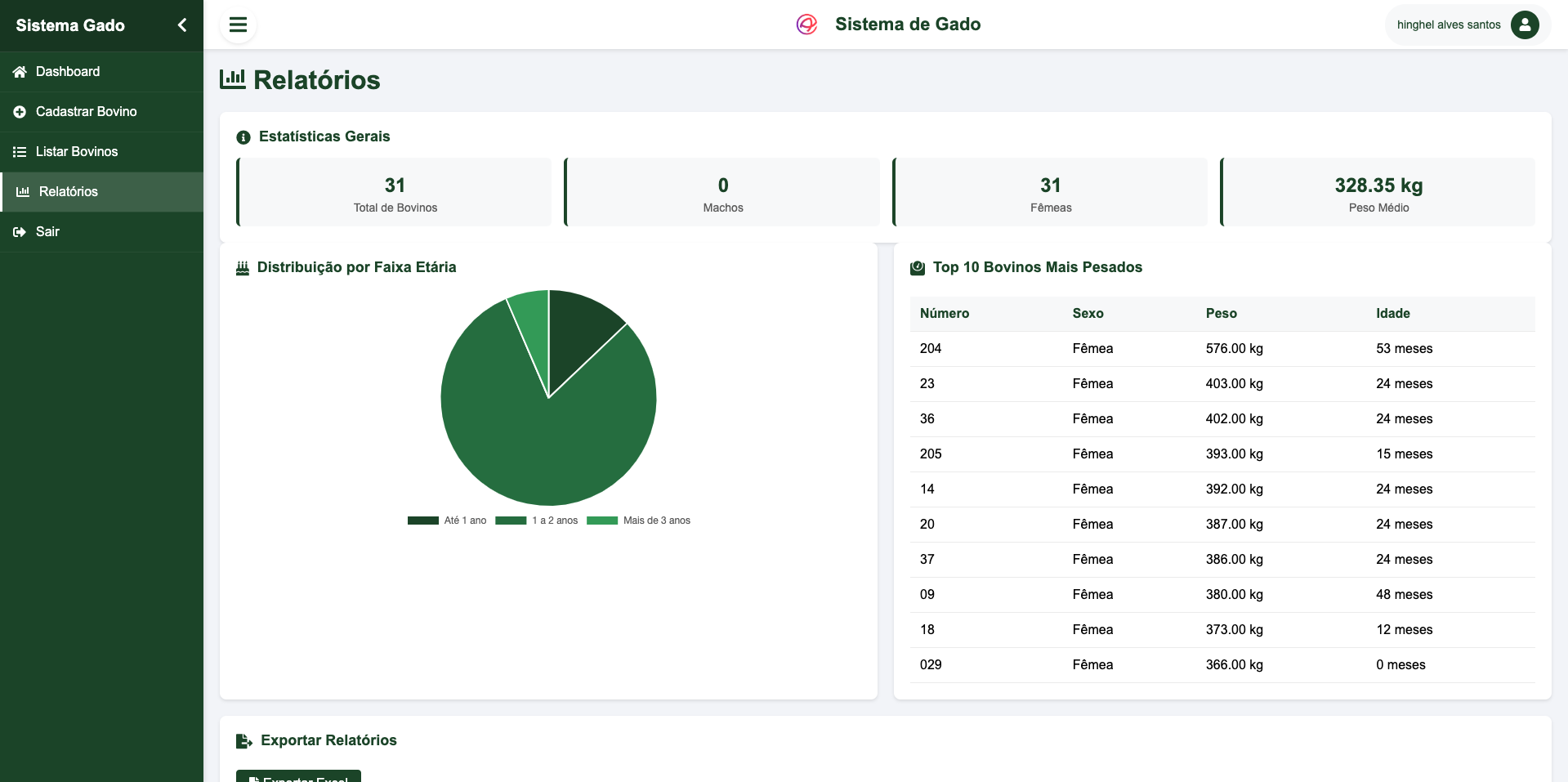Click the Sistema de Gado logo
The width and height of the screenshot is (1568, 782).
point(806,25)
